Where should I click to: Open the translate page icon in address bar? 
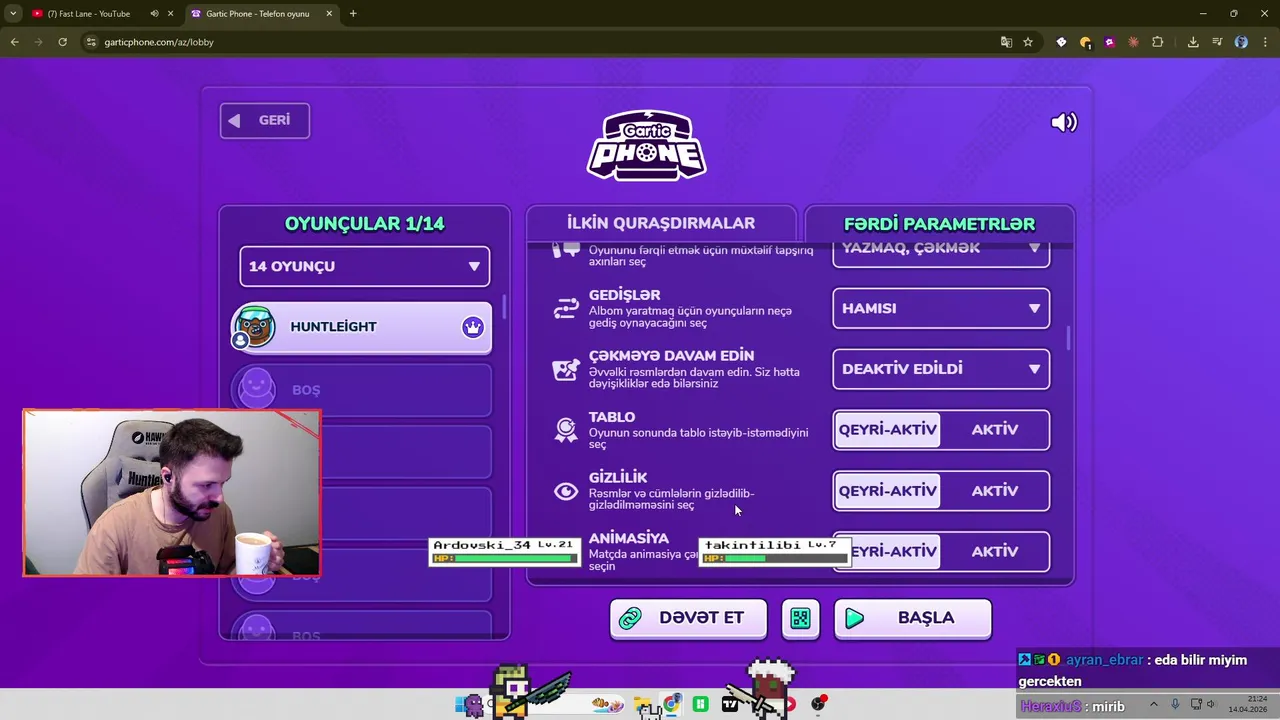coord(1006,42)
